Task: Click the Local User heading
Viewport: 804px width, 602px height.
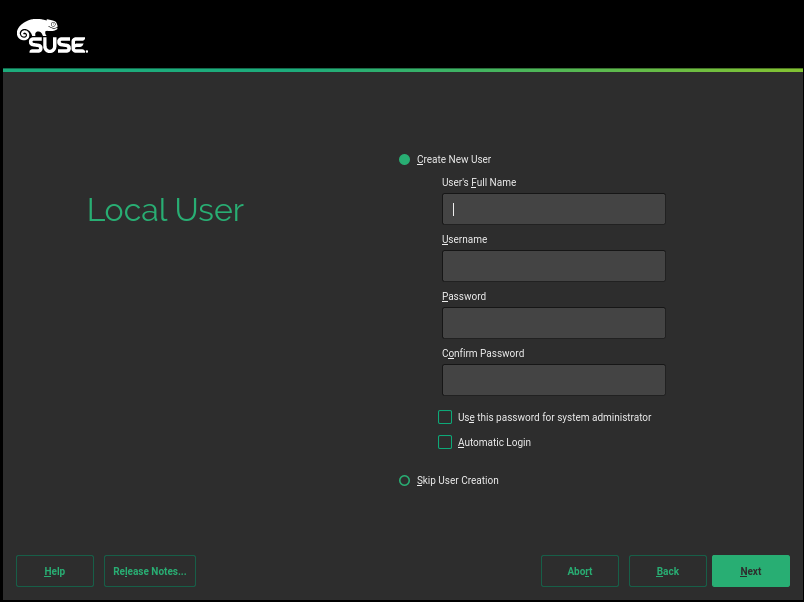Action: 165,210
